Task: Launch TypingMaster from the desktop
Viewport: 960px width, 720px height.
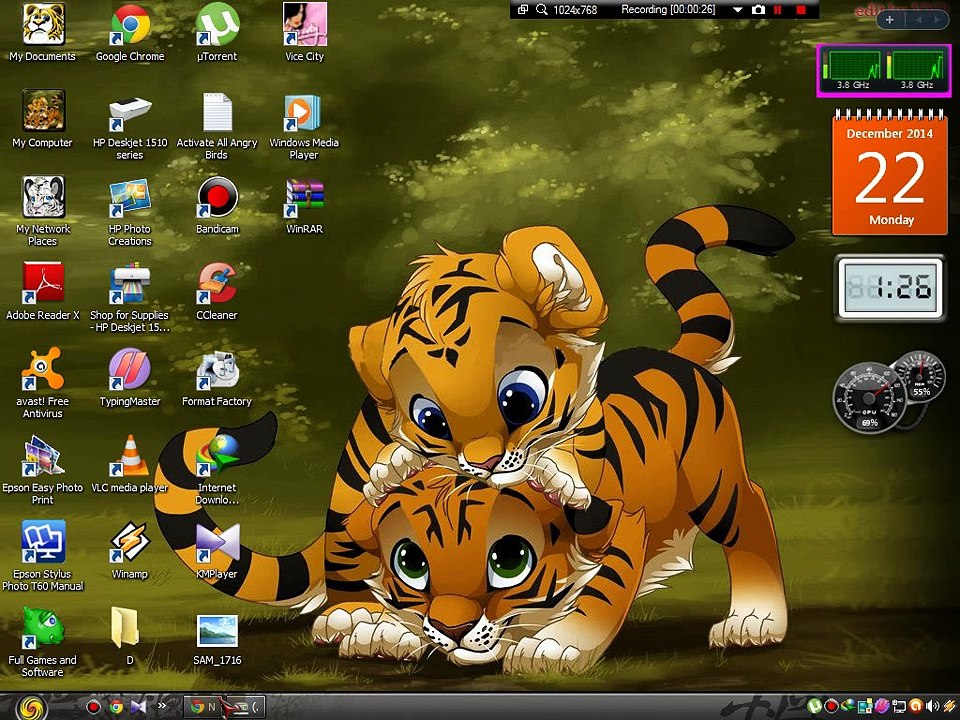Action: (130, 378)
